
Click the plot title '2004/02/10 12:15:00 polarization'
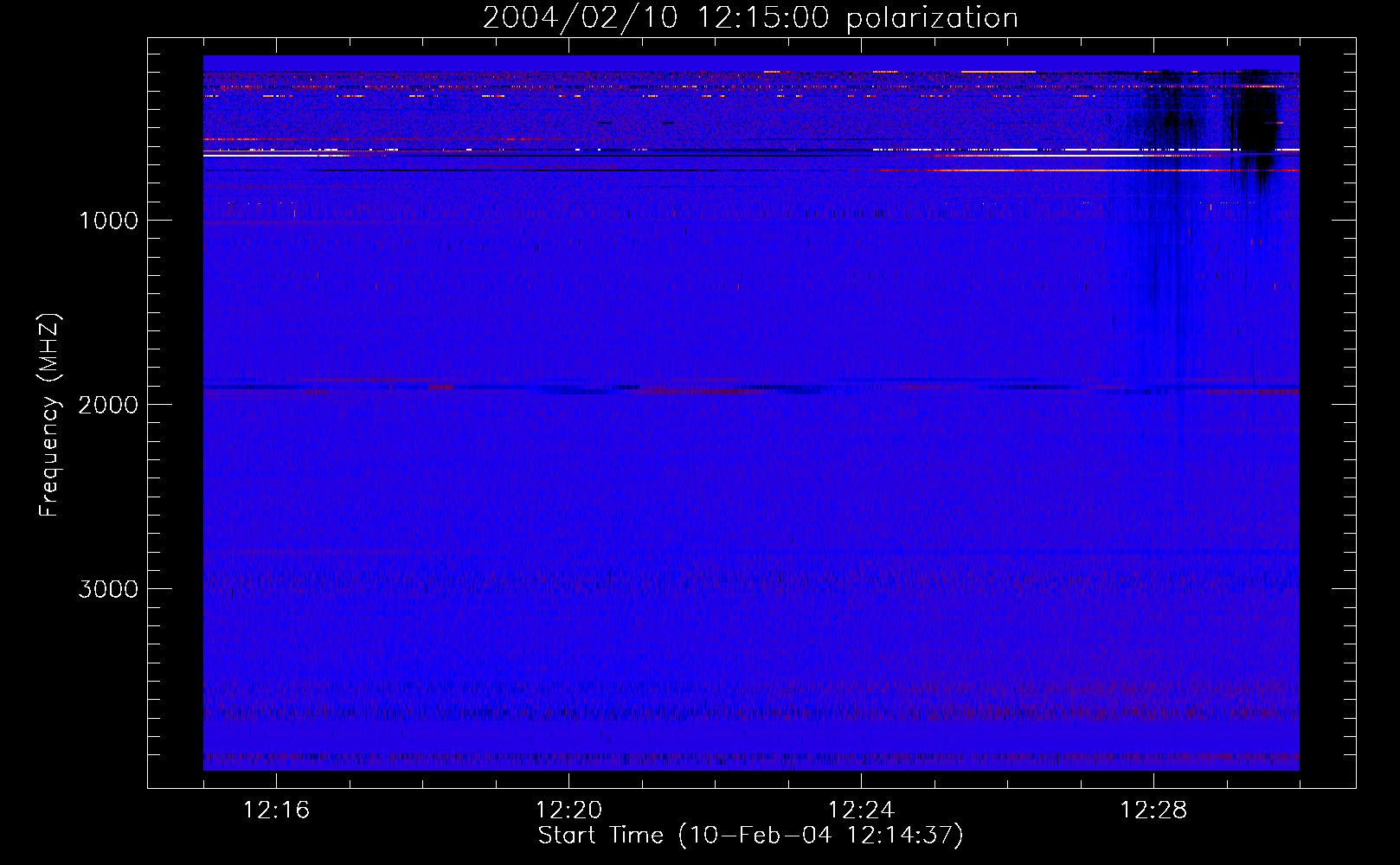tap(750, 18)
